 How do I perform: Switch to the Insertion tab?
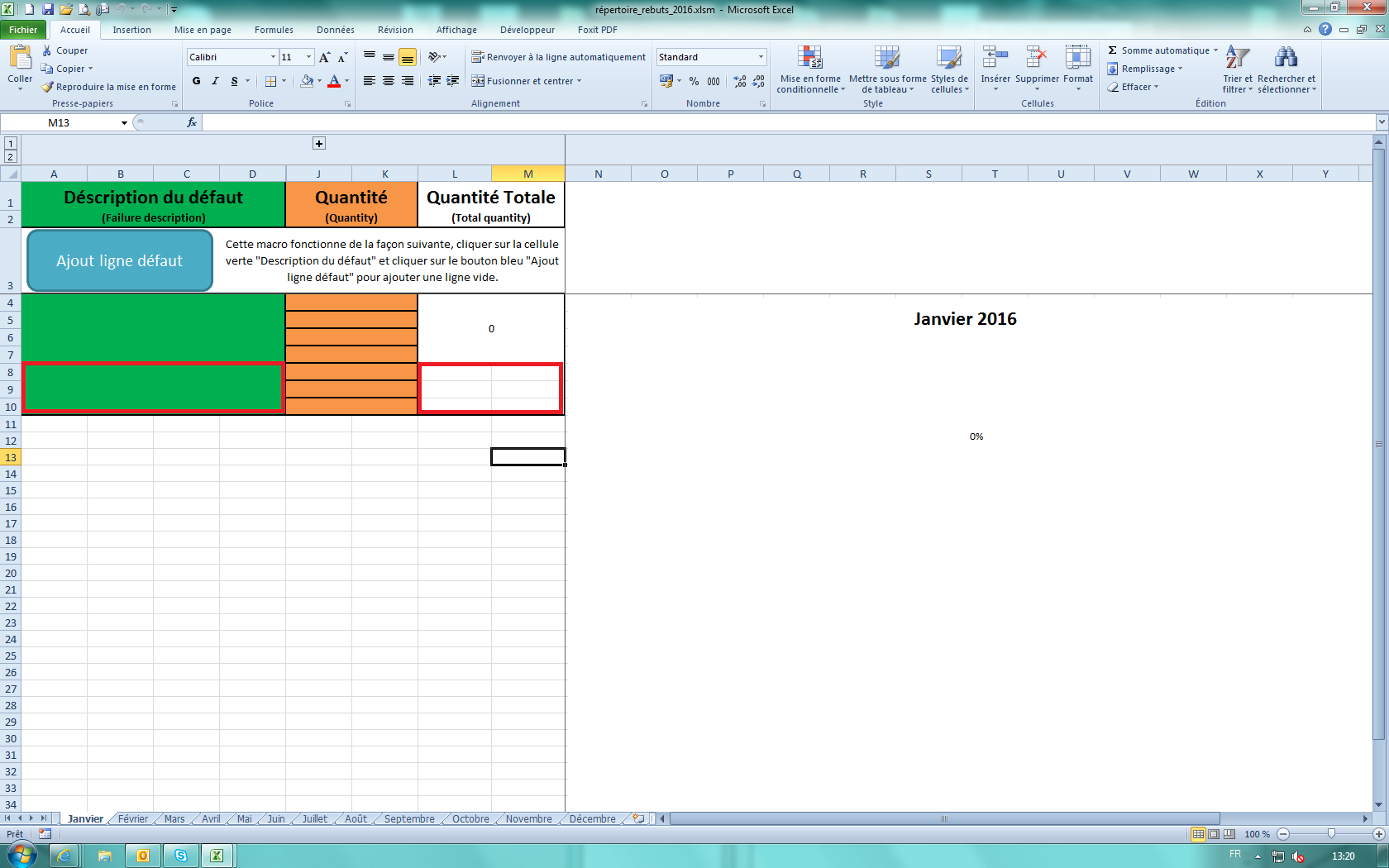point(132,30)
